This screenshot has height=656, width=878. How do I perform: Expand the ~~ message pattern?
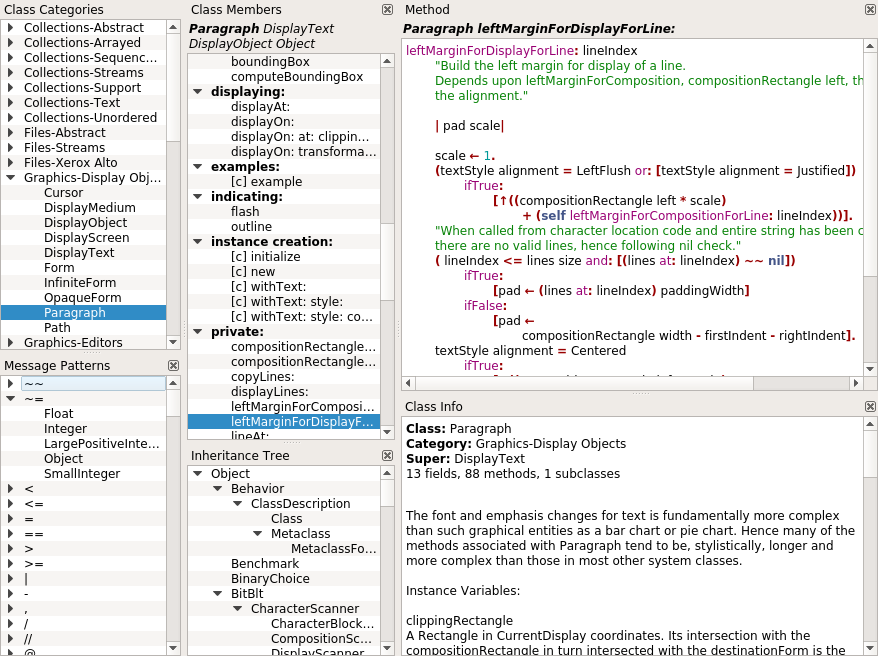coord(10,383)
